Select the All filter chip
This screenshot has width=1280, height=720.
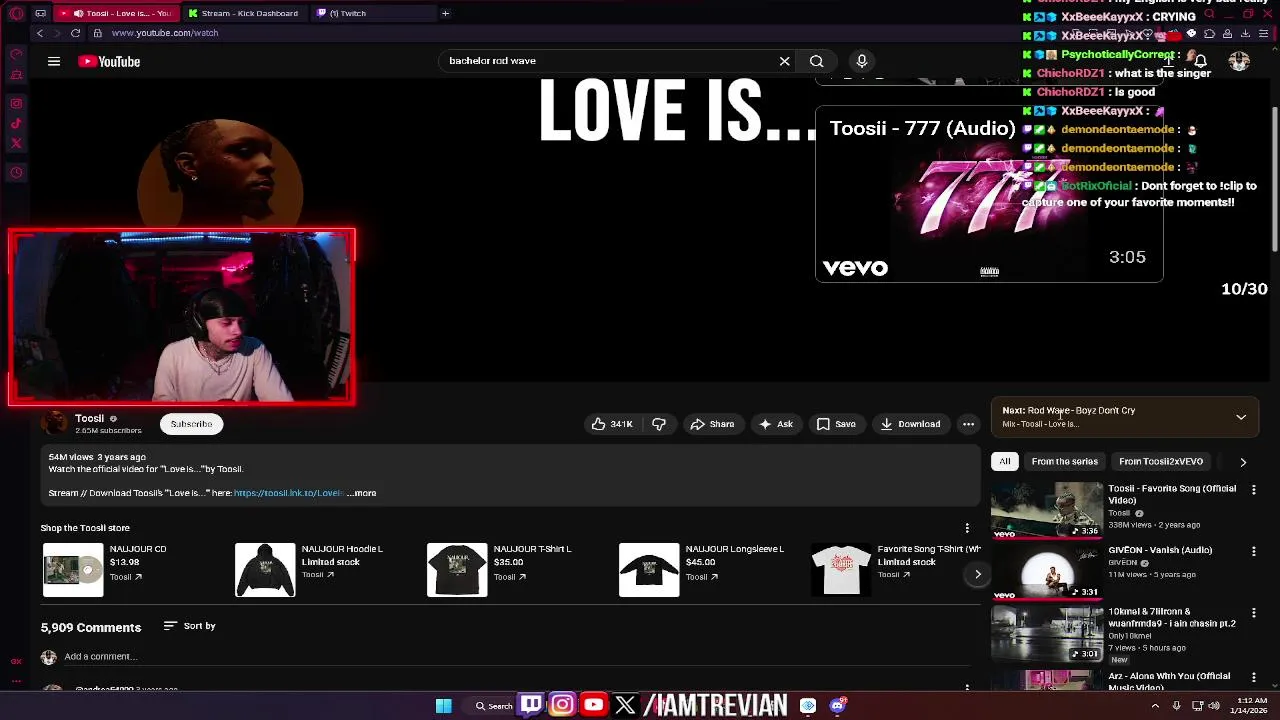pos(1005,462)
